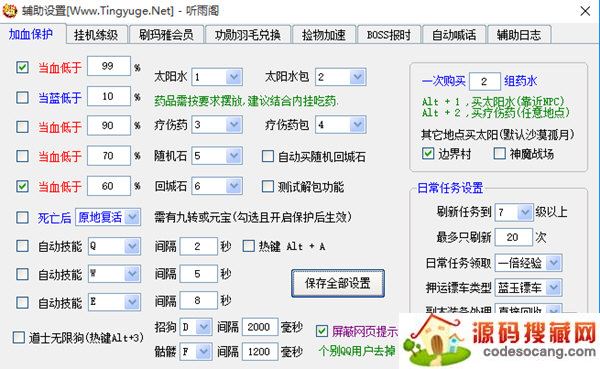Click the HP threshold field showing 70
Image resolution: width=600 pixels, height=369 pixels.
coord(109,155)
